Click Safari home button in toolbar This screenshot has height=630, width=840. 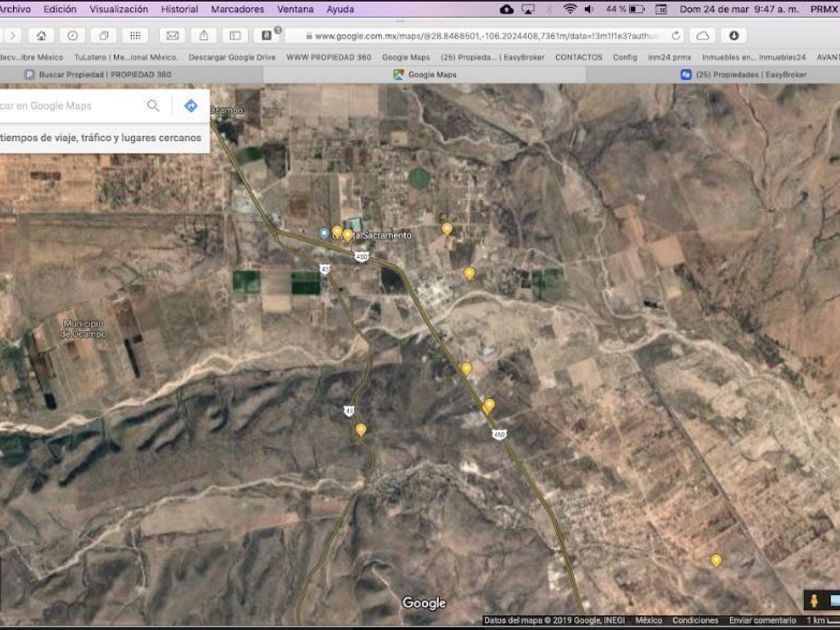tap(41, 35)
